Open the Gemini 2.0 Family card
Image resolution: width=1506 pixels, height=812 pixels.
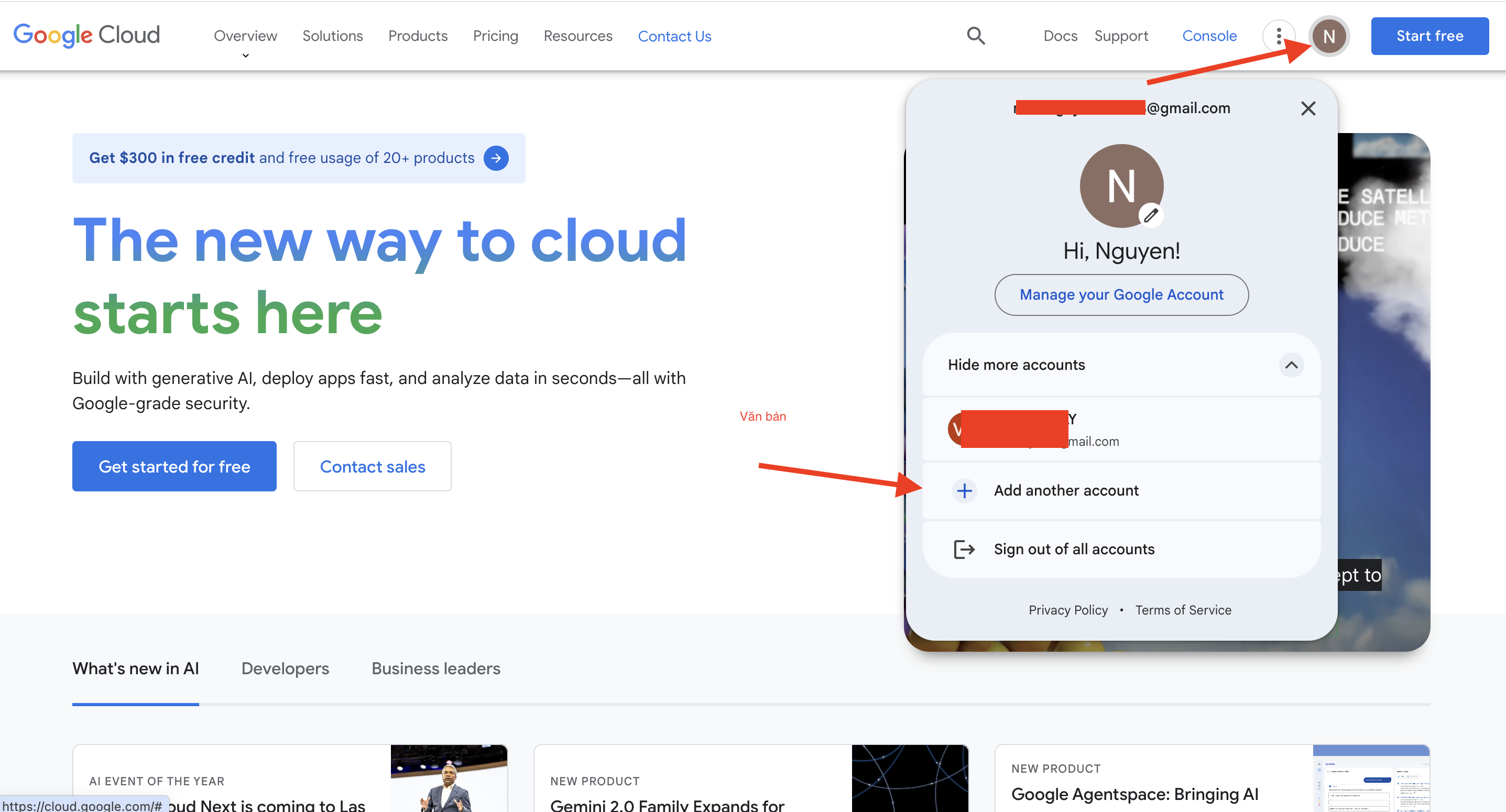click(751, 778)
